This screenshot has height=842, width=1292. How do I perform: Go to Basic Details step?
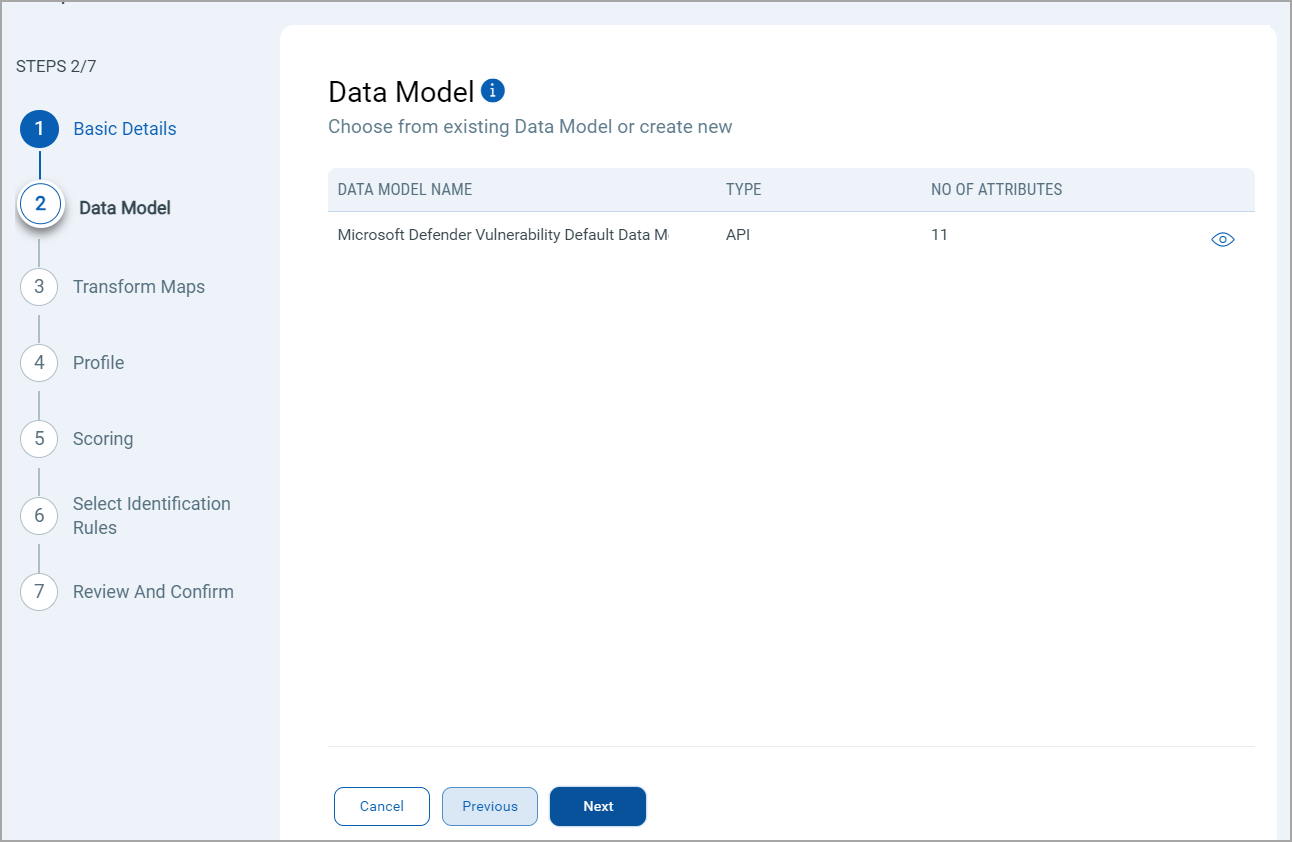pyautogui.click(x=124, y=129)
